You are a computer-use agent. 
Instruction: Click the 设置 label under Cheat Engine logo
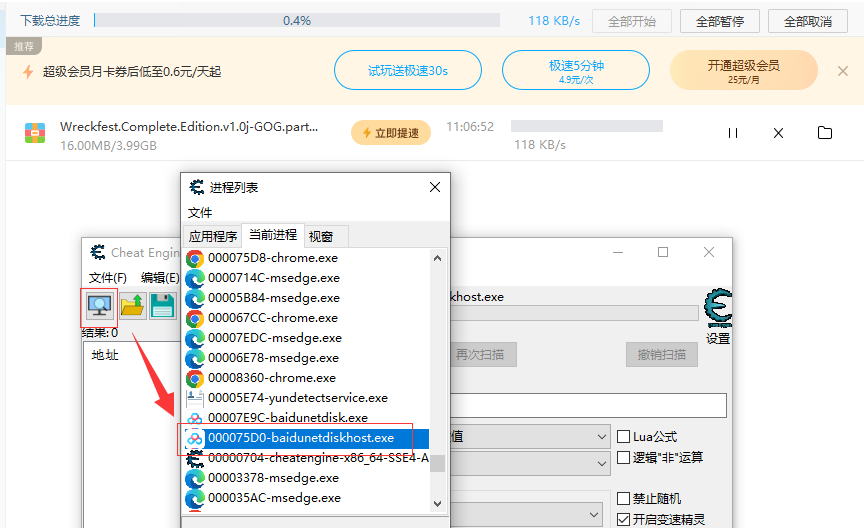pos(718,338)
